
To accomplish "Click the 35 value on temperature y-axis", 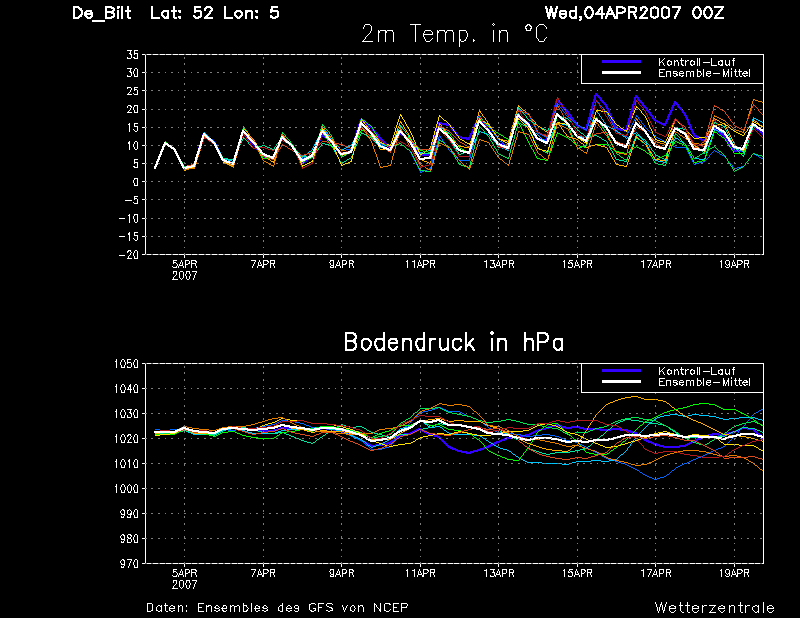I will point(132,55).
